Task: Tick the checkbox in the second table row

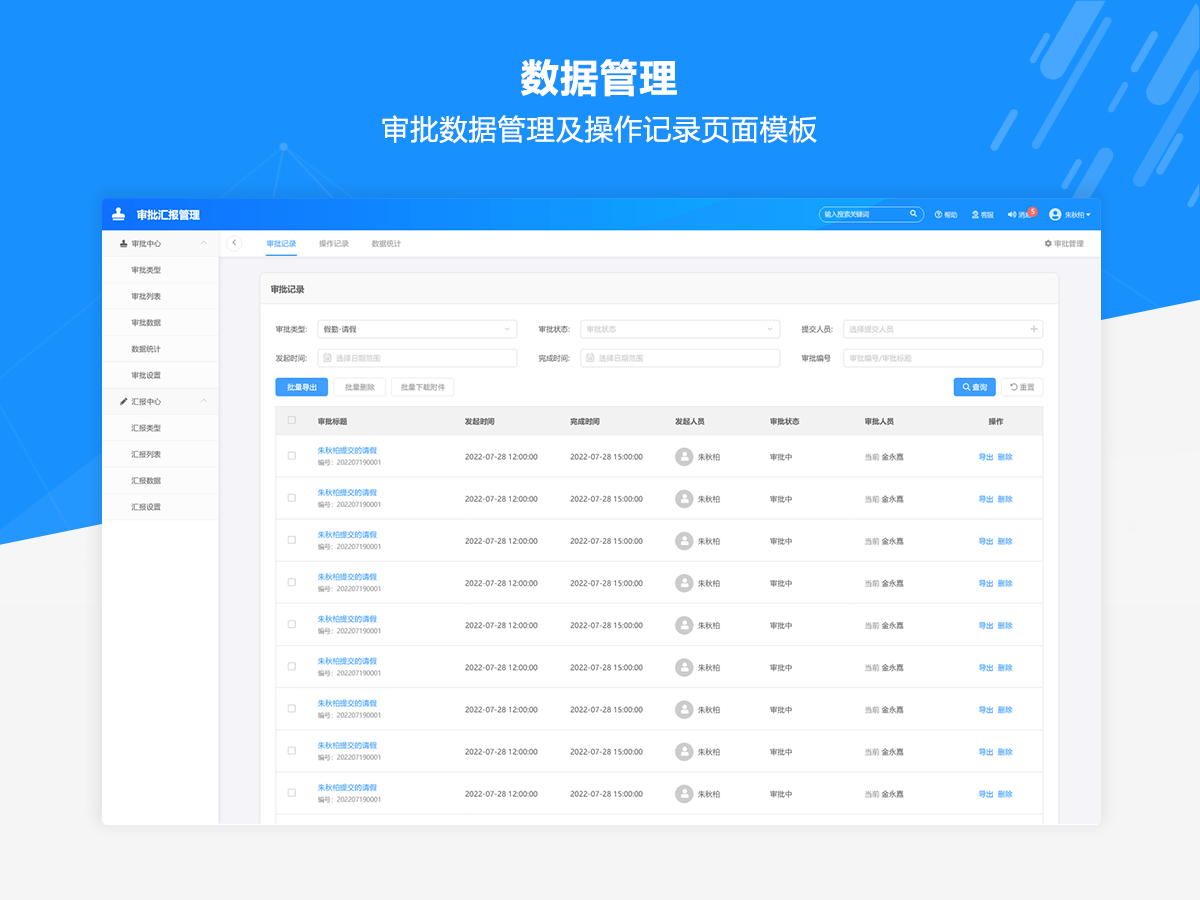Action: coord(292,498)
